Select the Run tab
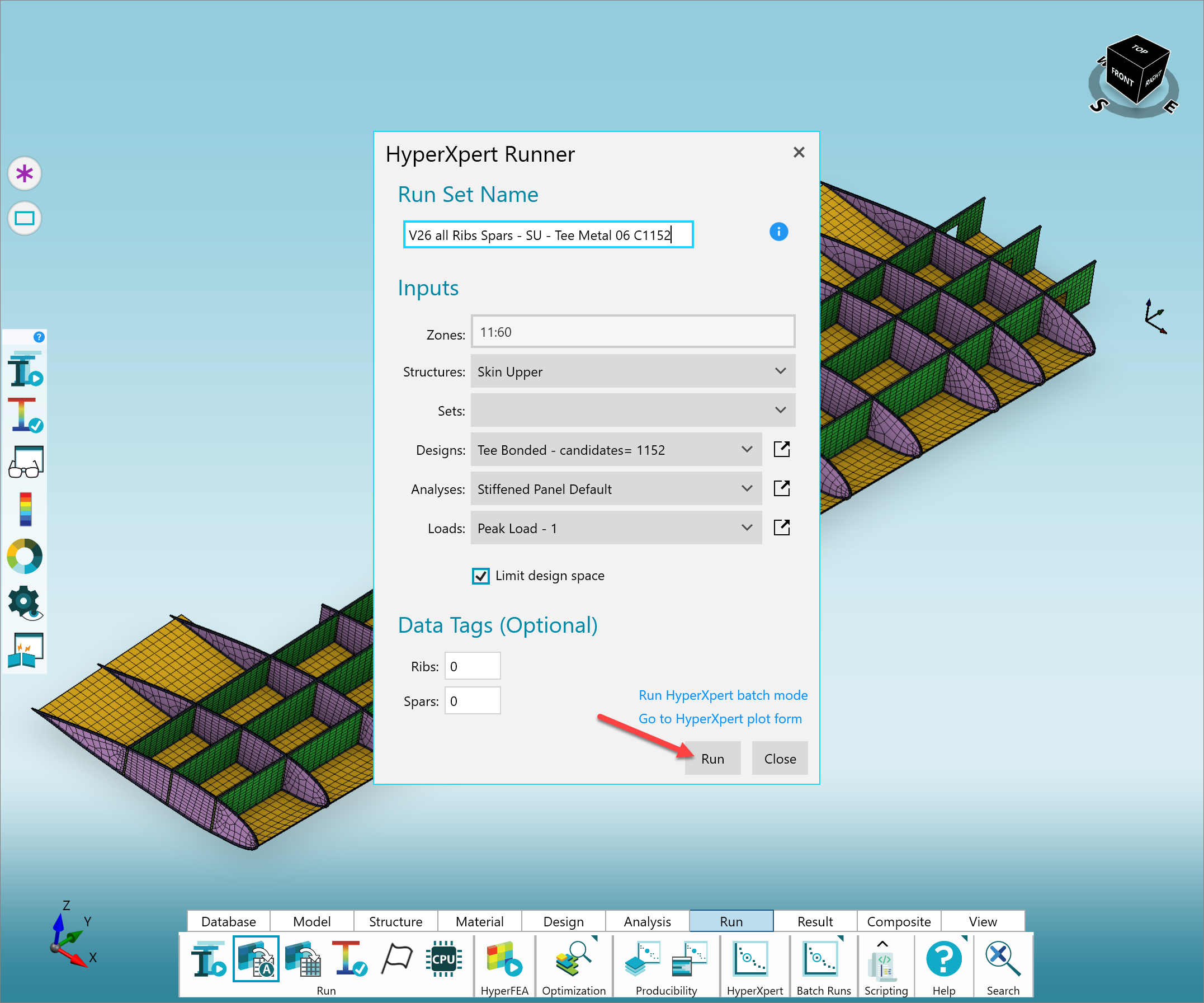 pos(731,921)
